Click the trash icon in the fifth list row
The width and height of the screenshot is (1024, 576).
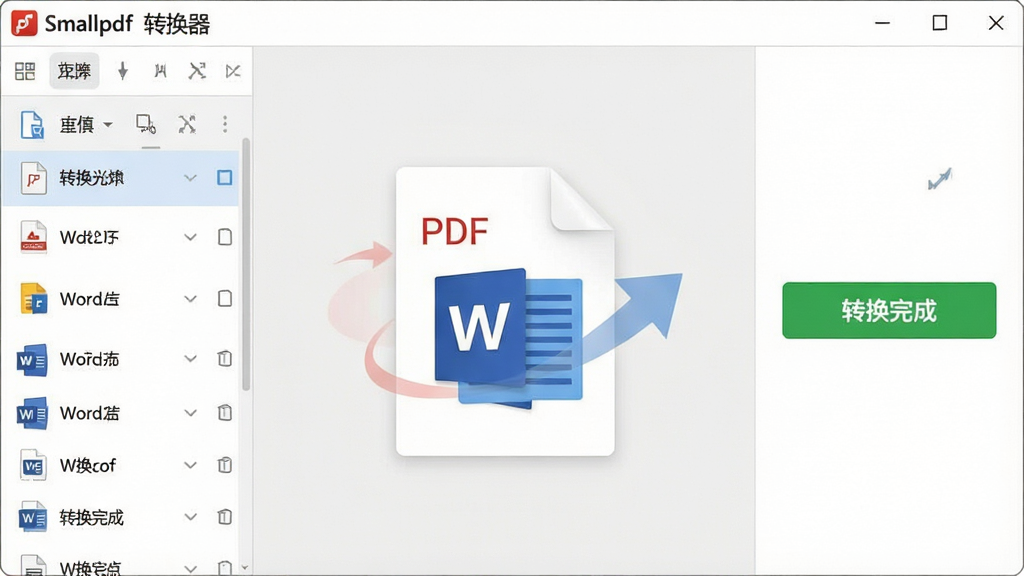[x=225, y=412]
